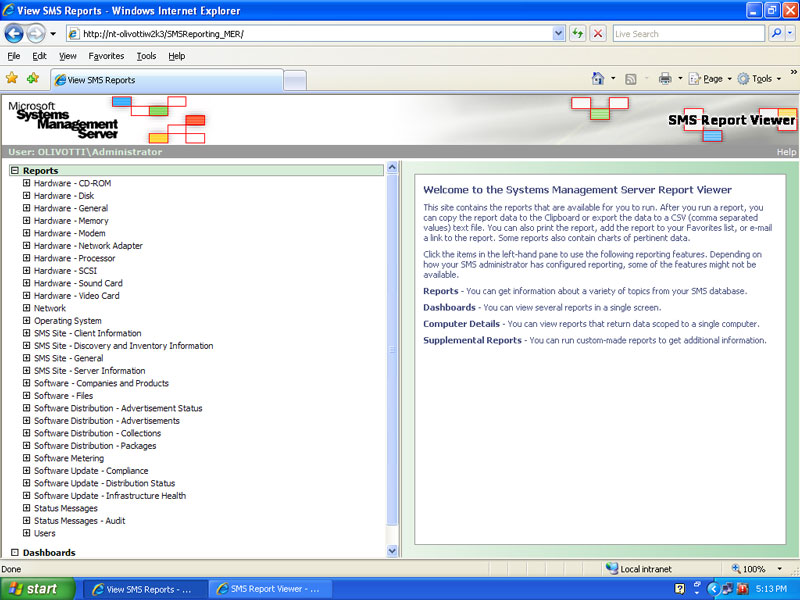Select Hardware - Processor report category
The height and width of the screenshot is (600, 800).
(74, 258)
